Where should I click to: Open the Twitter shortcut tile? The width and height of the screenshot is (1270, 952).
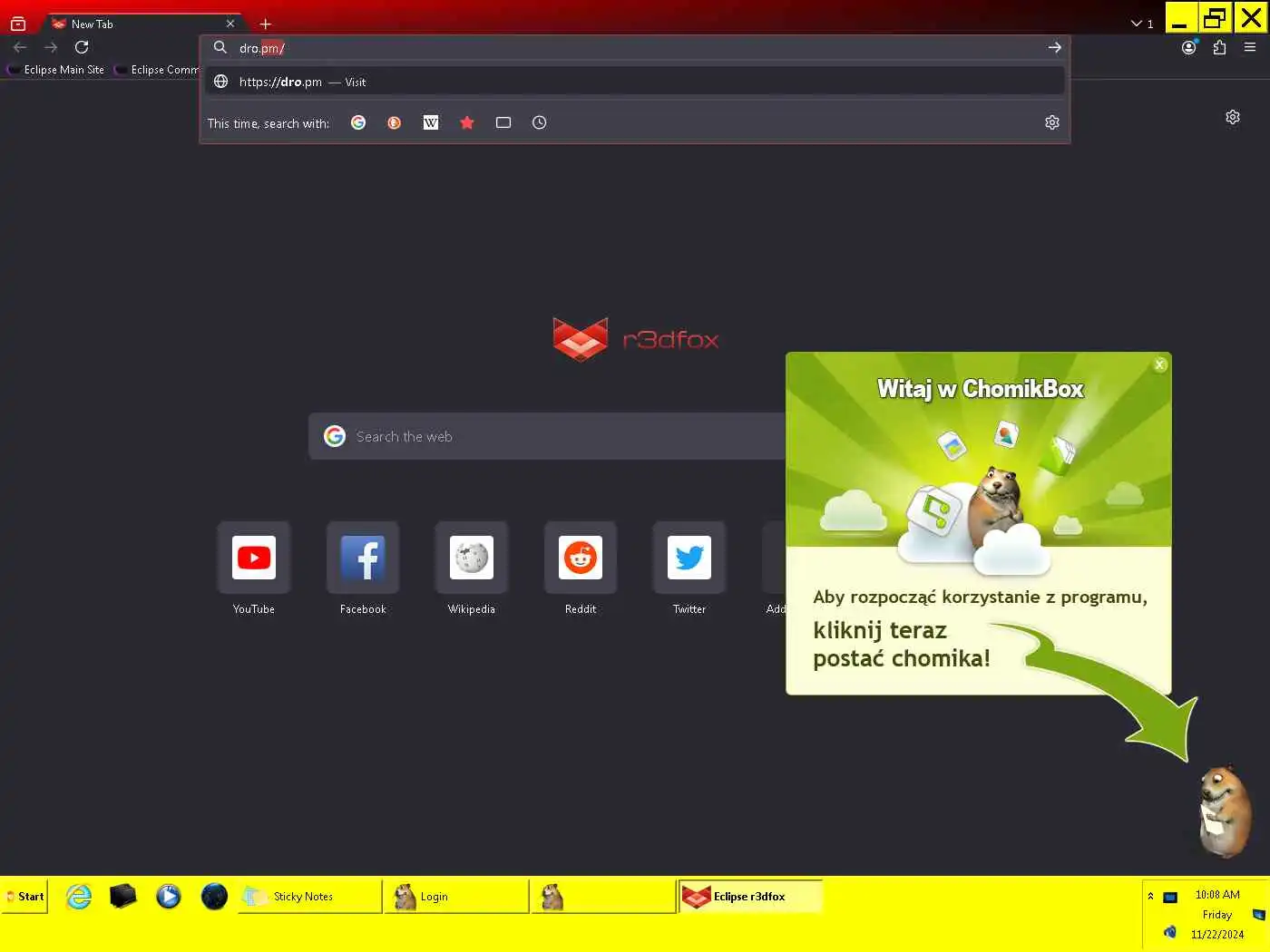tap(689, 558)
